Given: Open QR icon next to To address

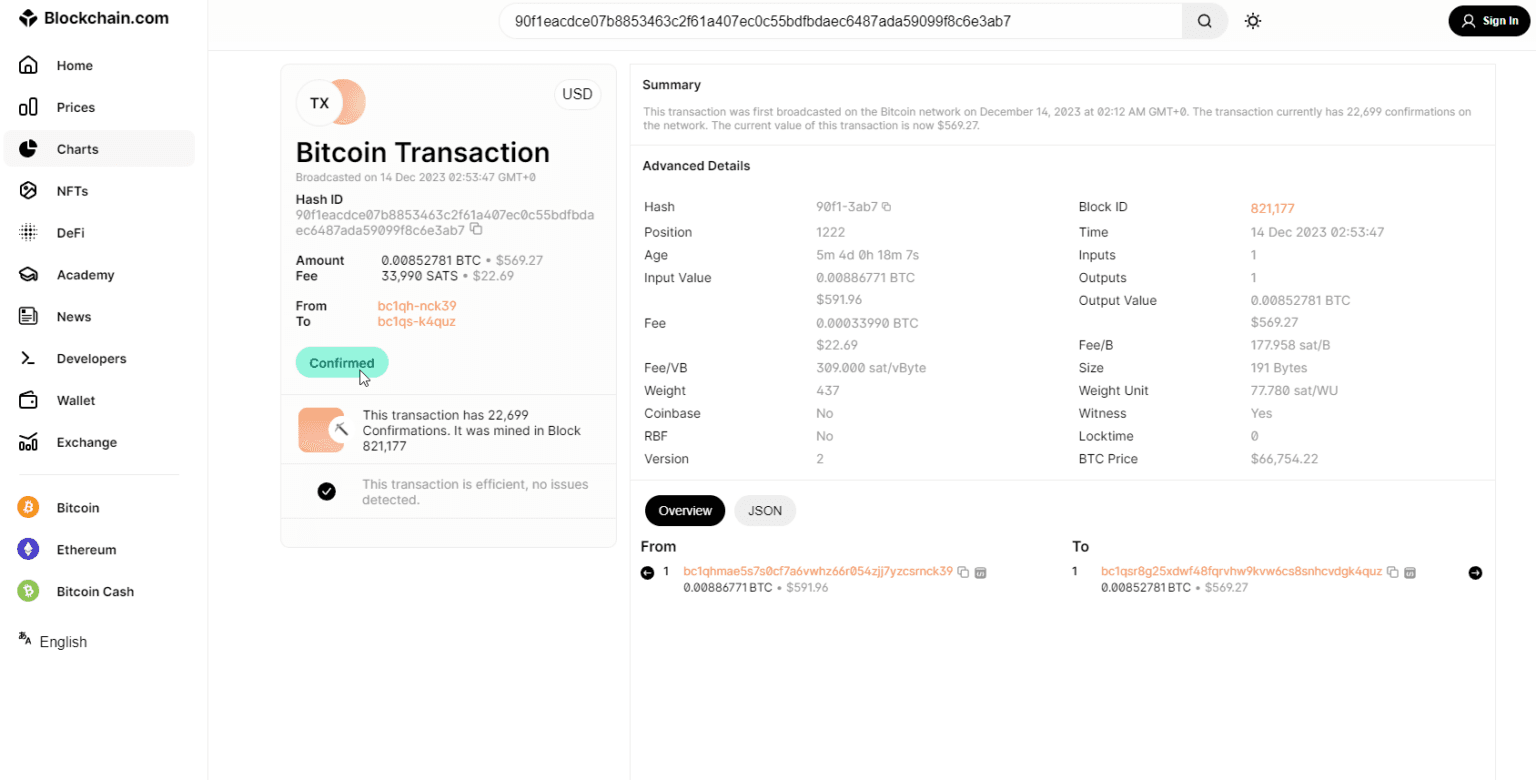Looking at the screenshot, I should pos(1409,572).
